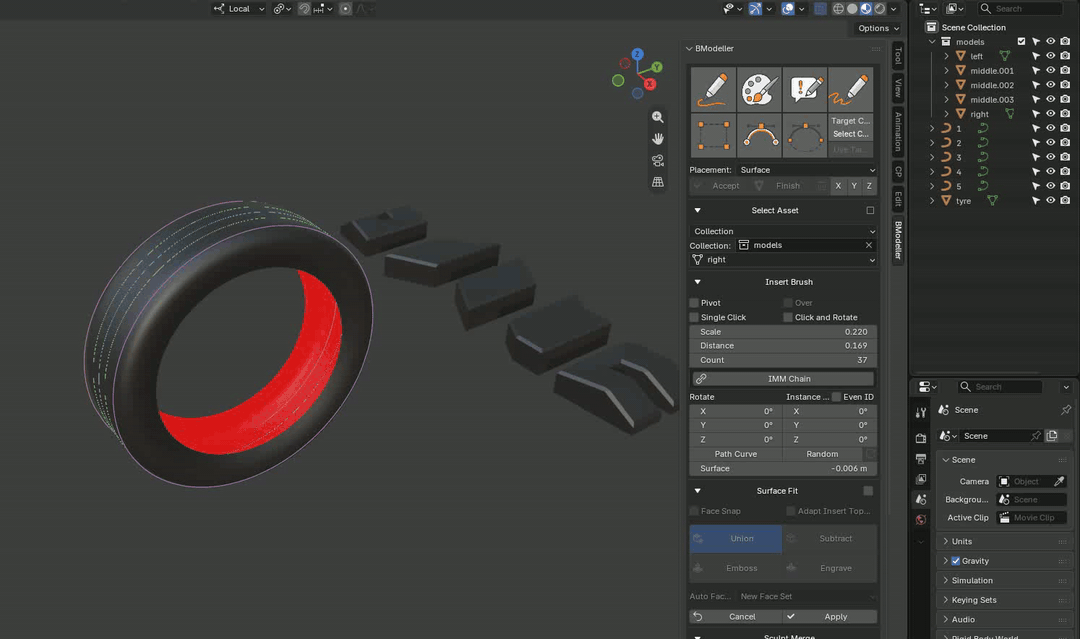Viewport: 1080px width, 639px height.
Task: Toggle the camera view icon in viewport
Action: (x=658, y=160)
